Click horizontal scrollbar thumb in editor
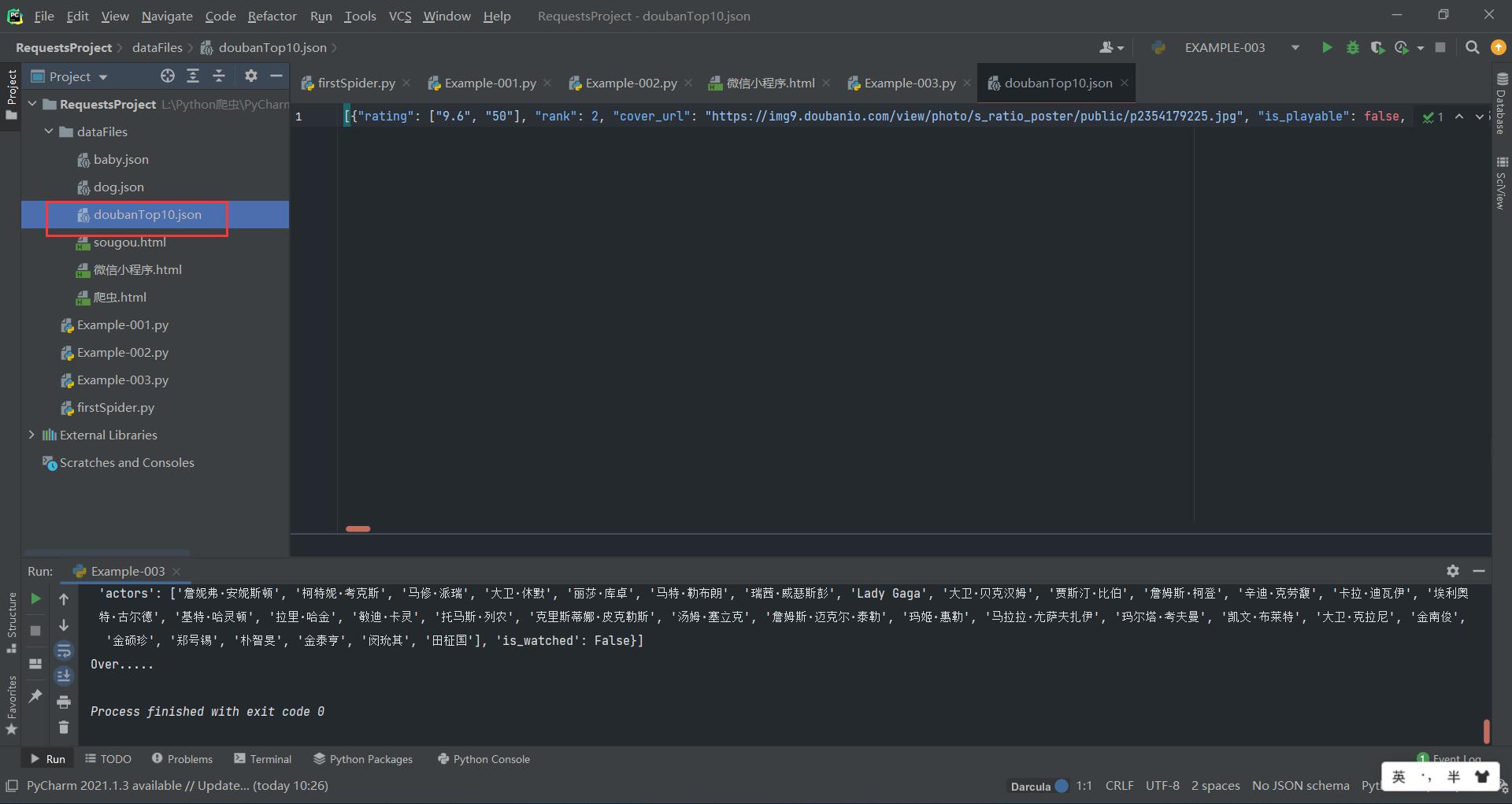The height and width of the screenshot is (804, 1512). point(358,528)
